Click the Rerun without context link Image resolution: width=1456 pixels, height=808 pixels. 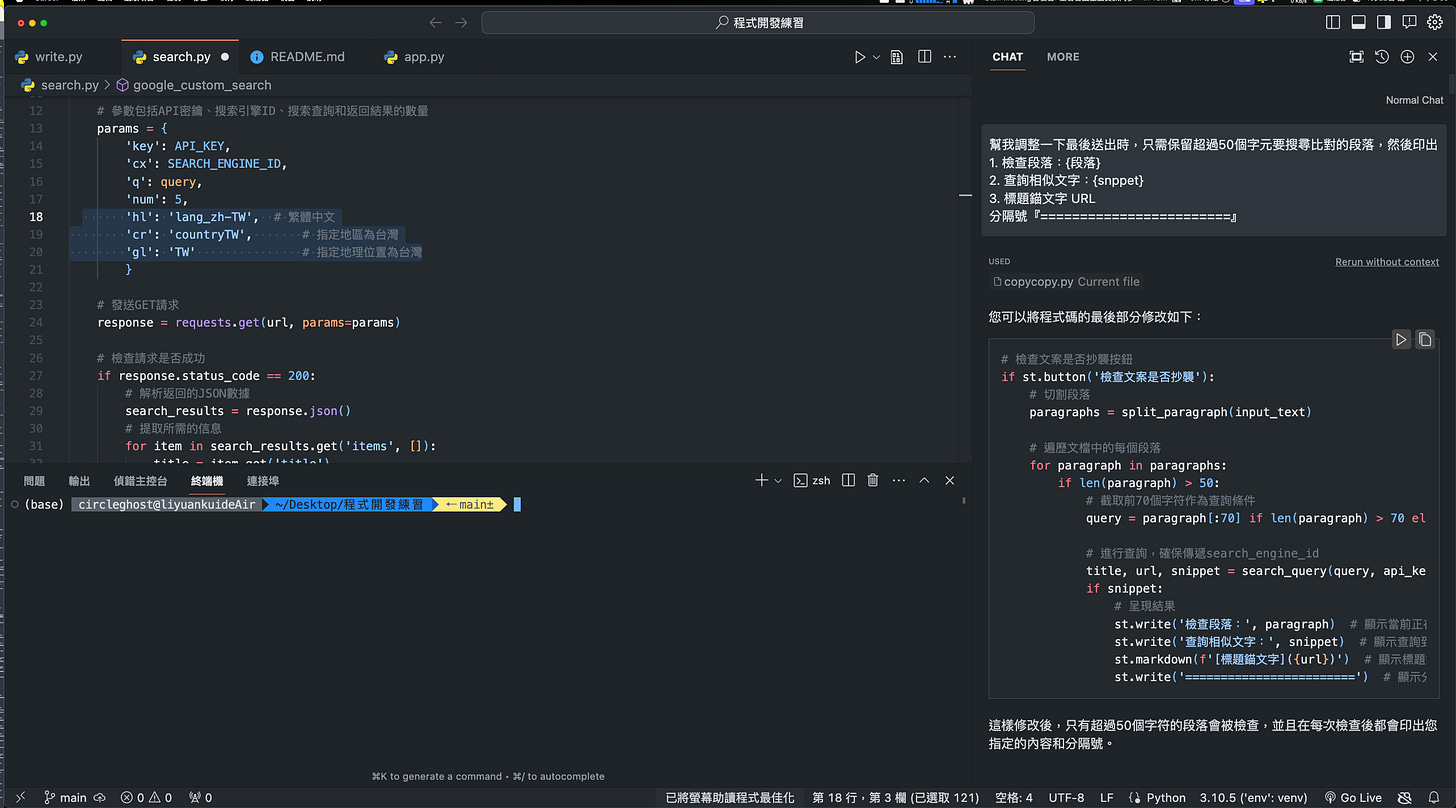point(1387,262)
